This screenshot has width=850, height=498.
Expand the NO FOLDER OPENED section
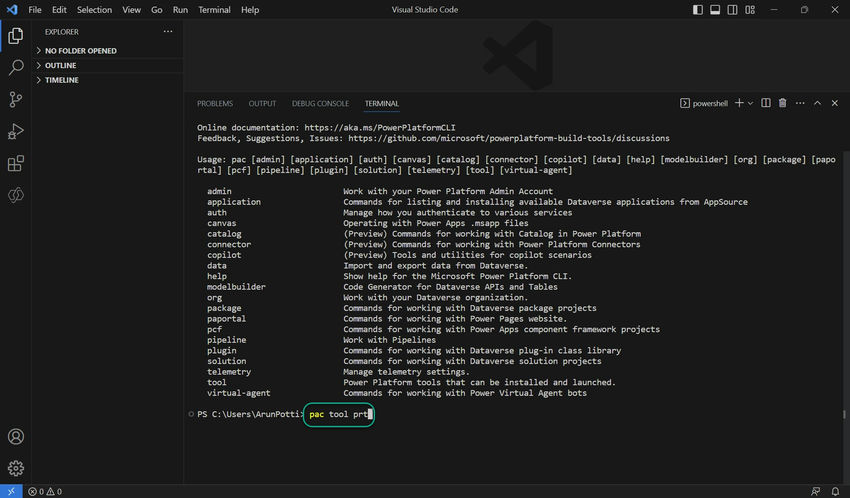coord(107,50)
